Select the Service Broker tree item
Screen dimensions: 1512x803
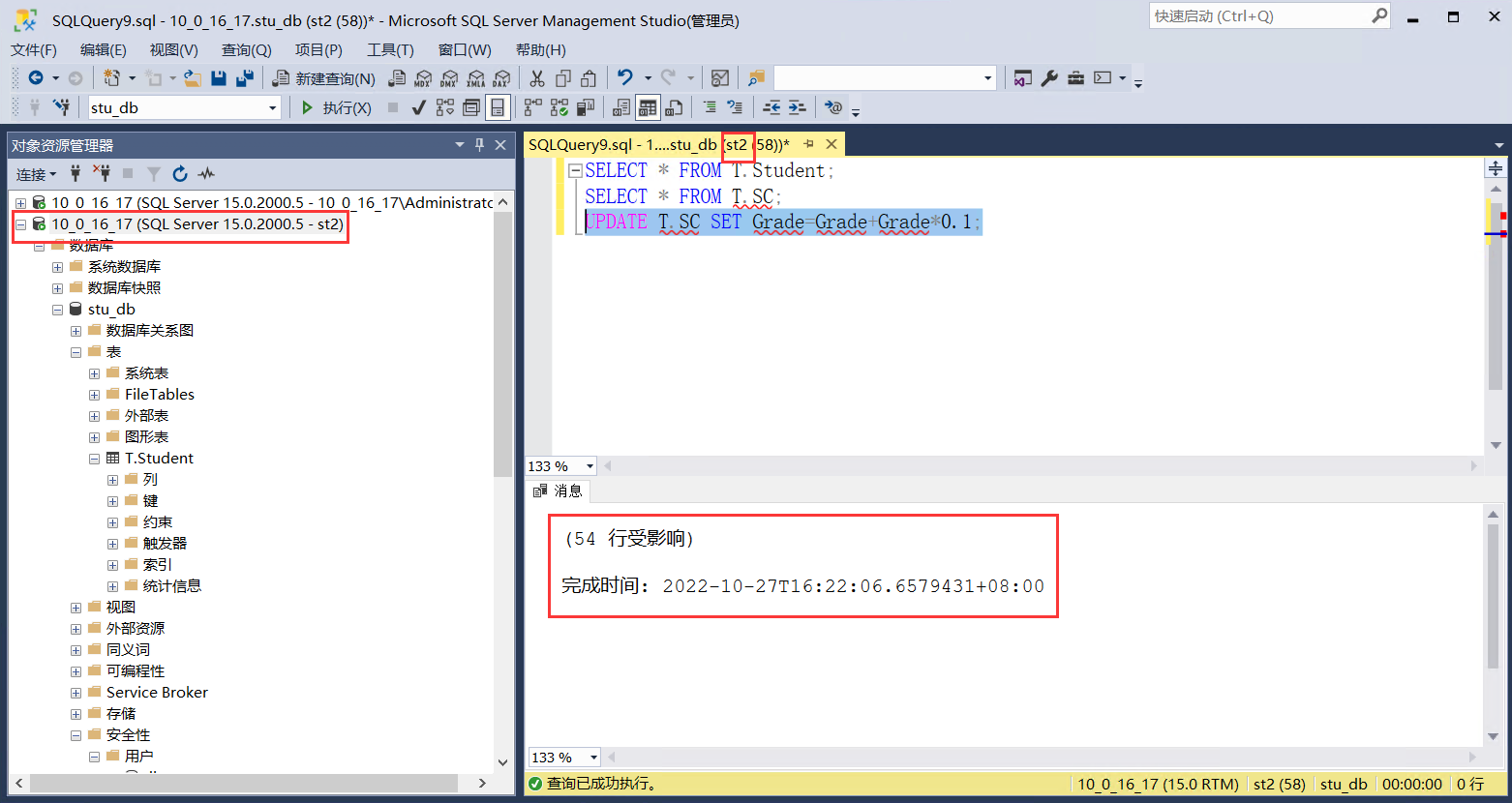157,693
